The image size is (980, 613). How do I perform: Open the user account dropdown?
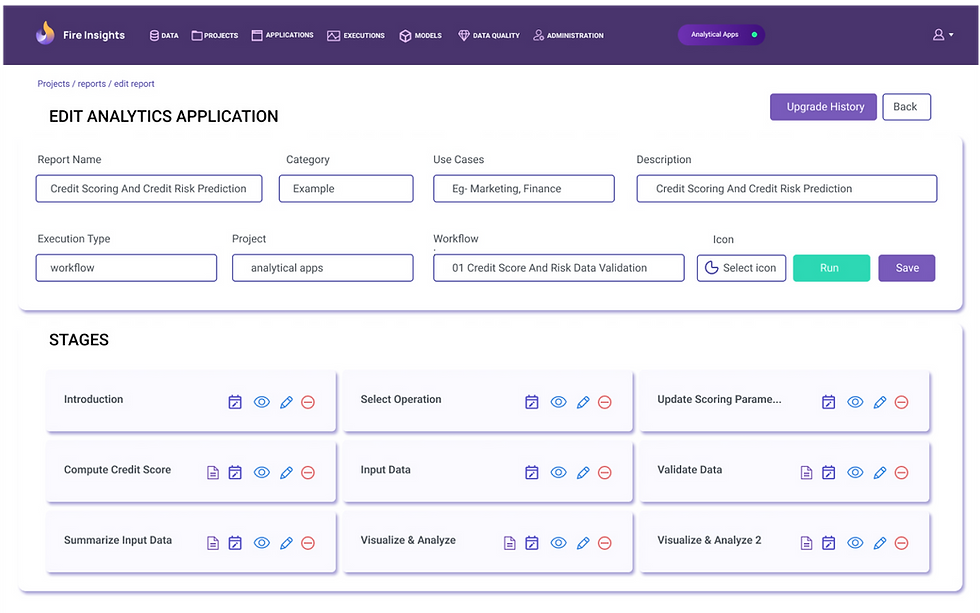[942, 35]
